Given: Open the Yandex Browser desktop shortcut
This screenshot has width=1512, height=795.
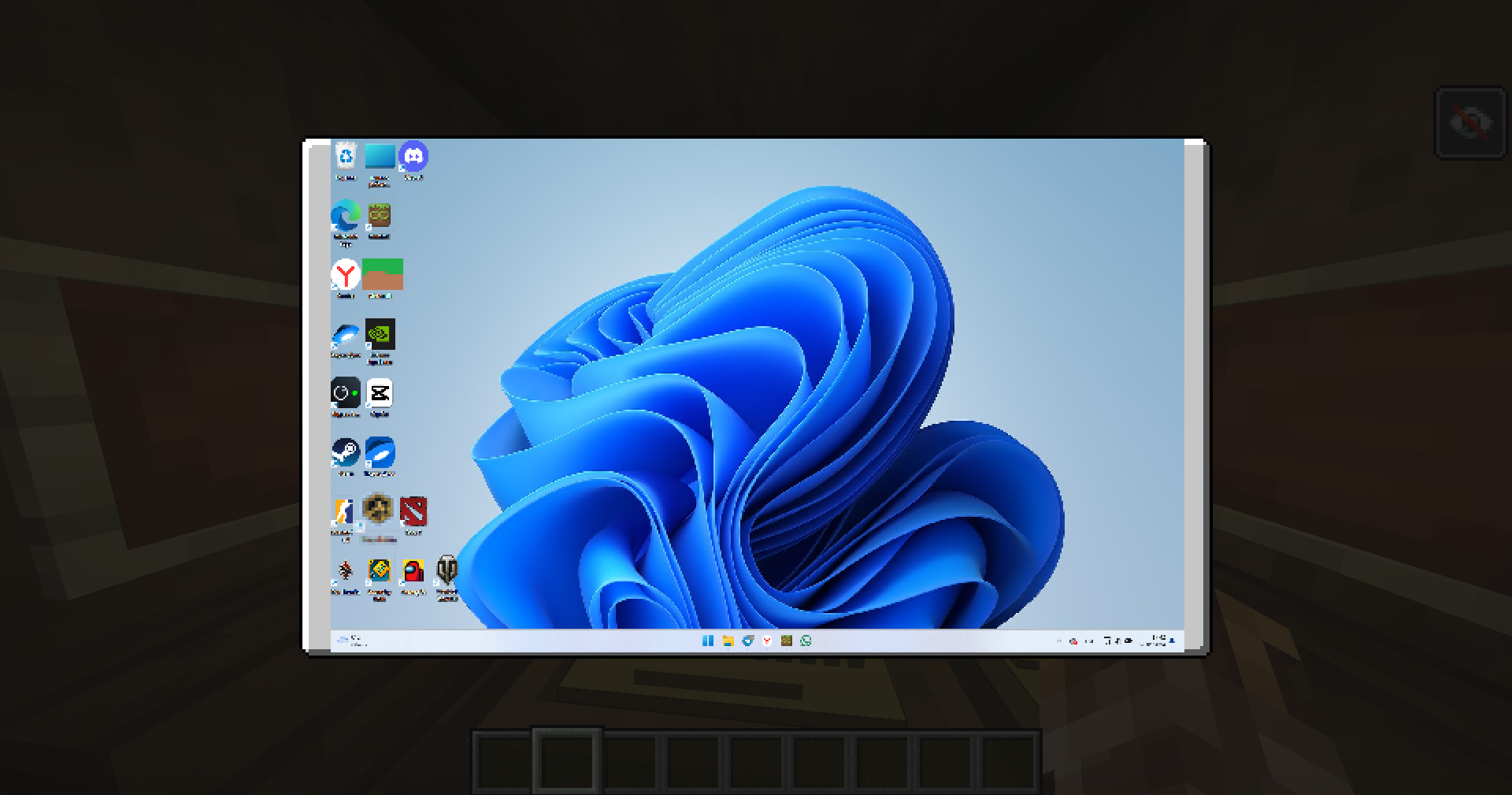Looking at the screenshot, I should (345, 274).
